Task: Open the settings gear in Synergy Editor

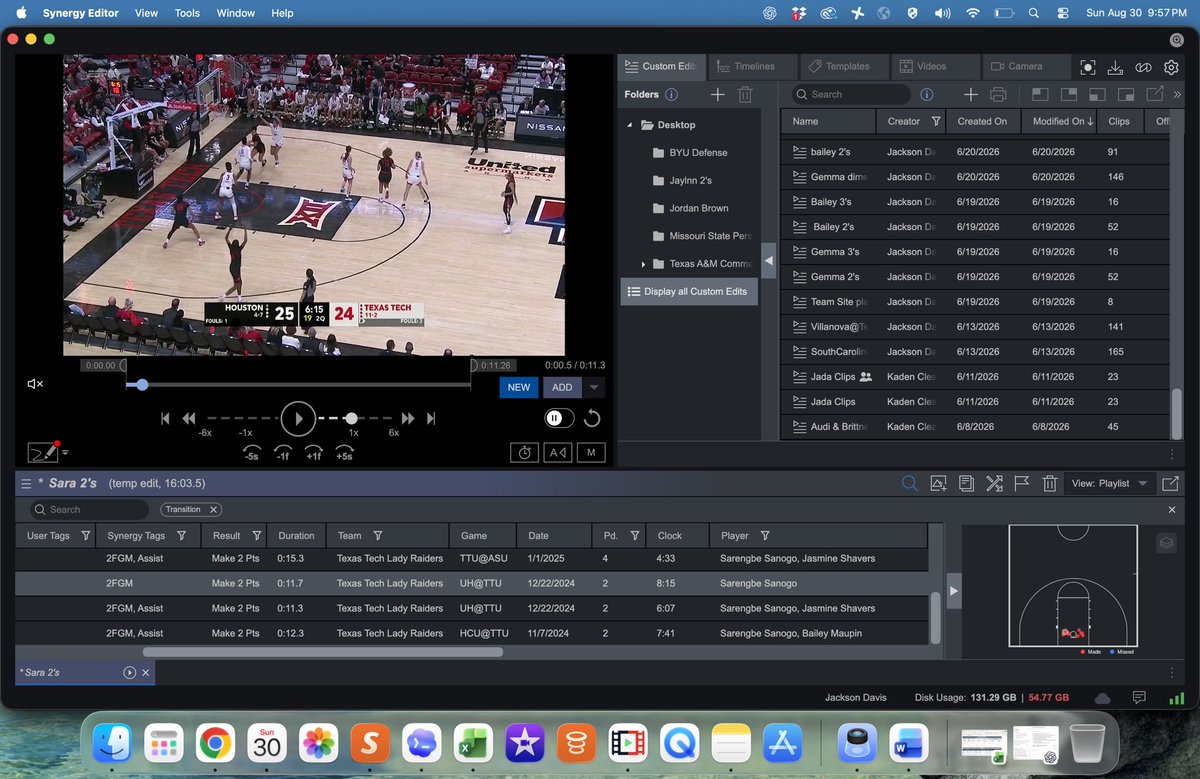Action: (1172, 67)
